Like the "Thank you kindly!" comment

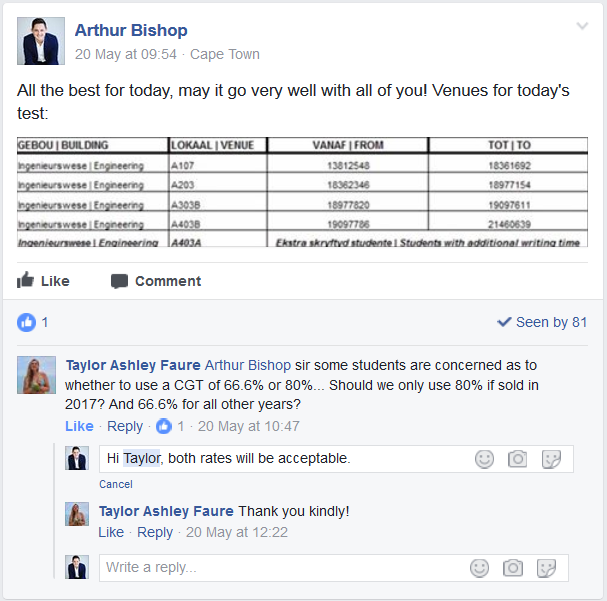[x=111, y=532]
